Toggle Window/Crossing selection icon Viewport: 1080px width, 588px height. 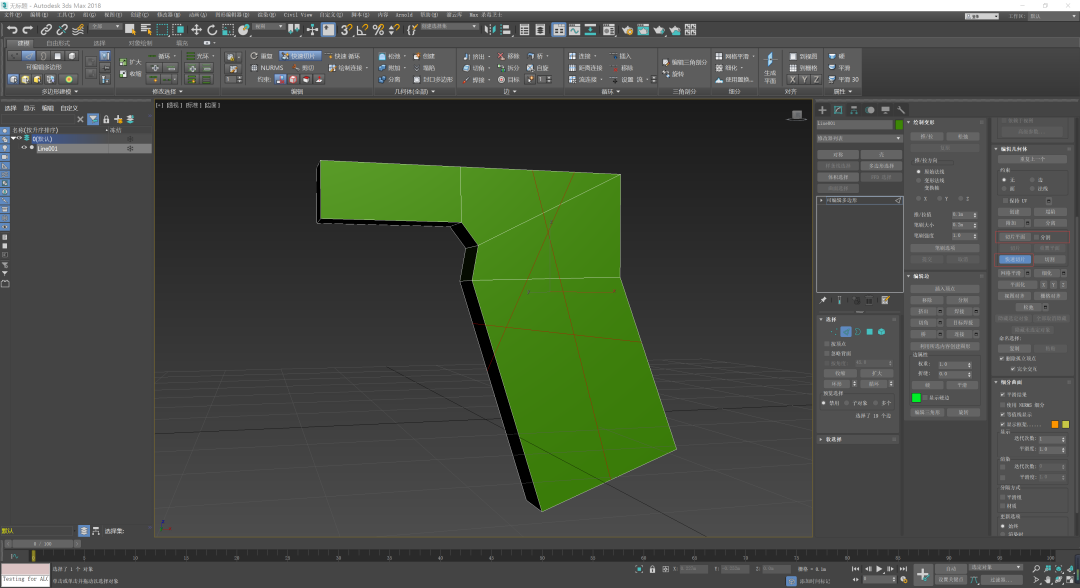(x=178, y=30)
